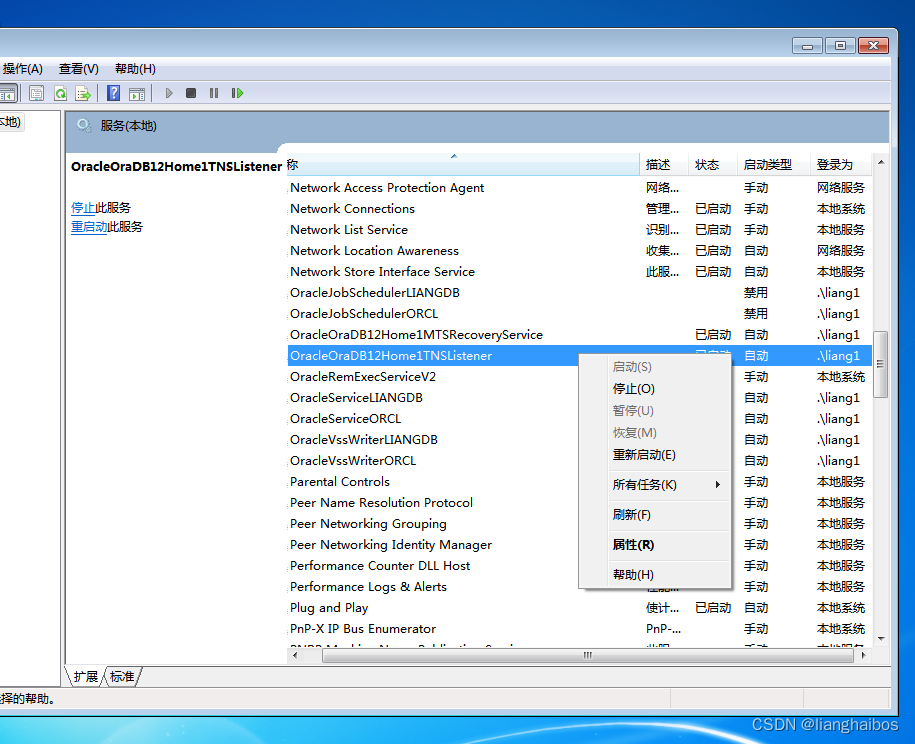Open 属性(R) from the context menu

click(633, 545)
